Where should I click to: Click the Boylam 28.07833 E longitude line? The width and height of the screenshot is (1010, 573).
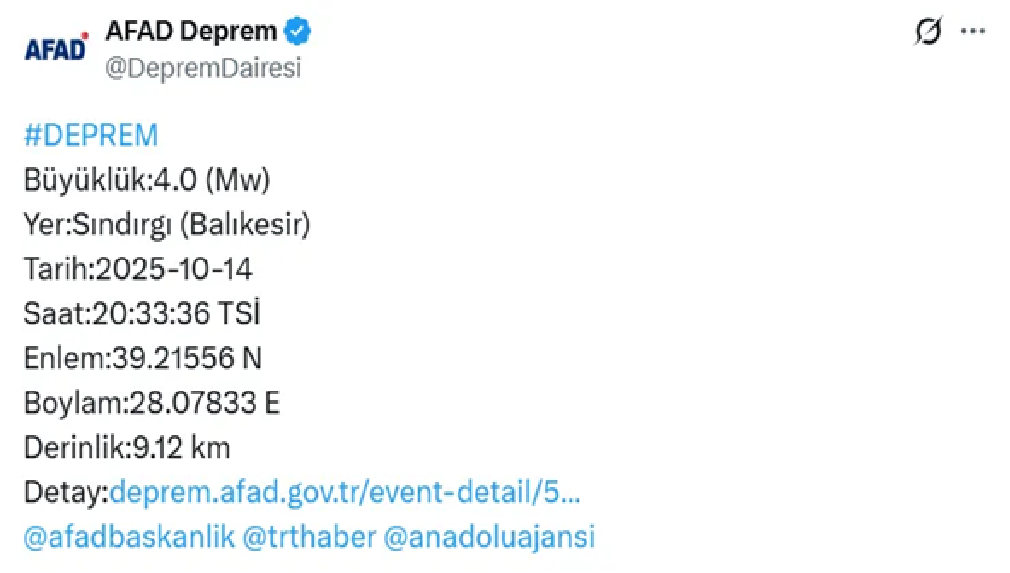(152, 403)
